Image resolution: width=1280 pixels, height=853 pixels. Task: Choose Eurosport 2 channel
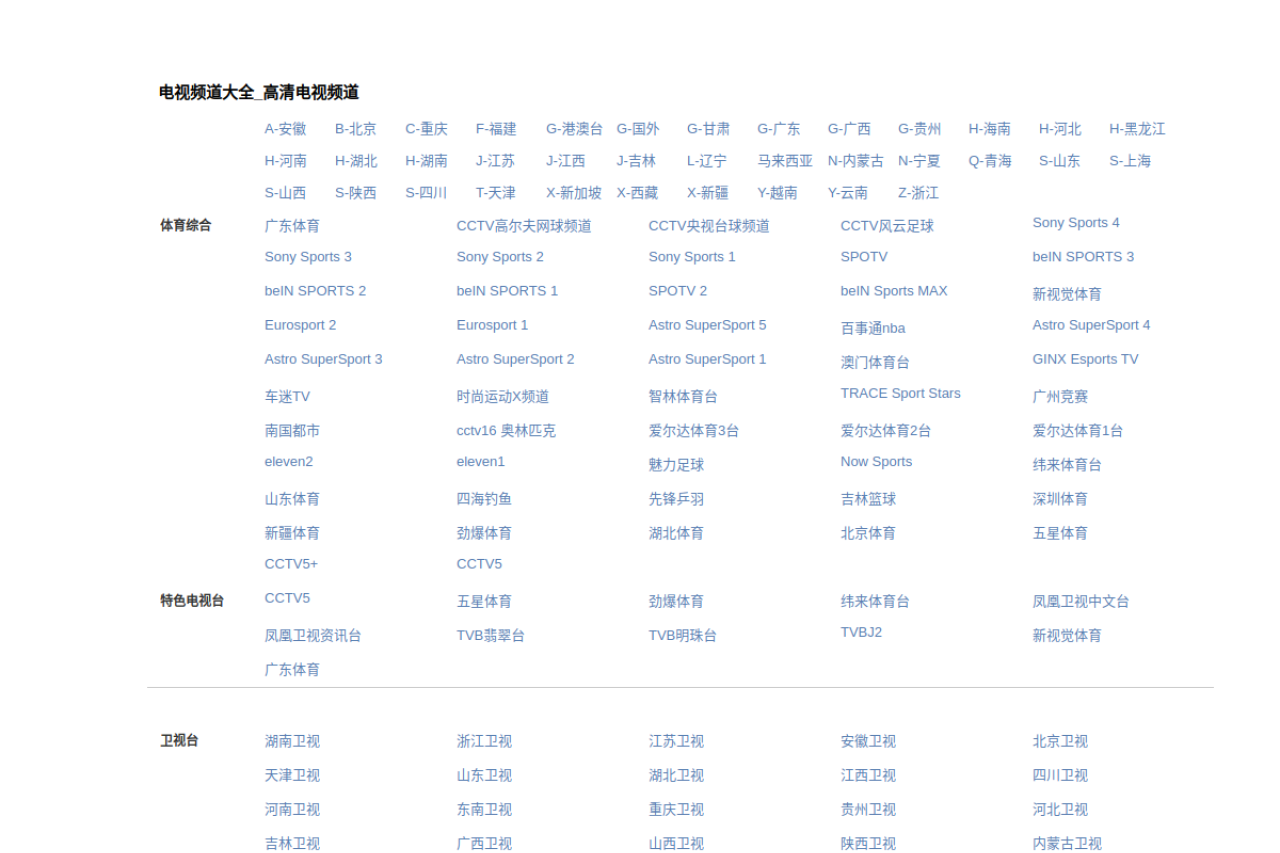[x=300, y=325]
